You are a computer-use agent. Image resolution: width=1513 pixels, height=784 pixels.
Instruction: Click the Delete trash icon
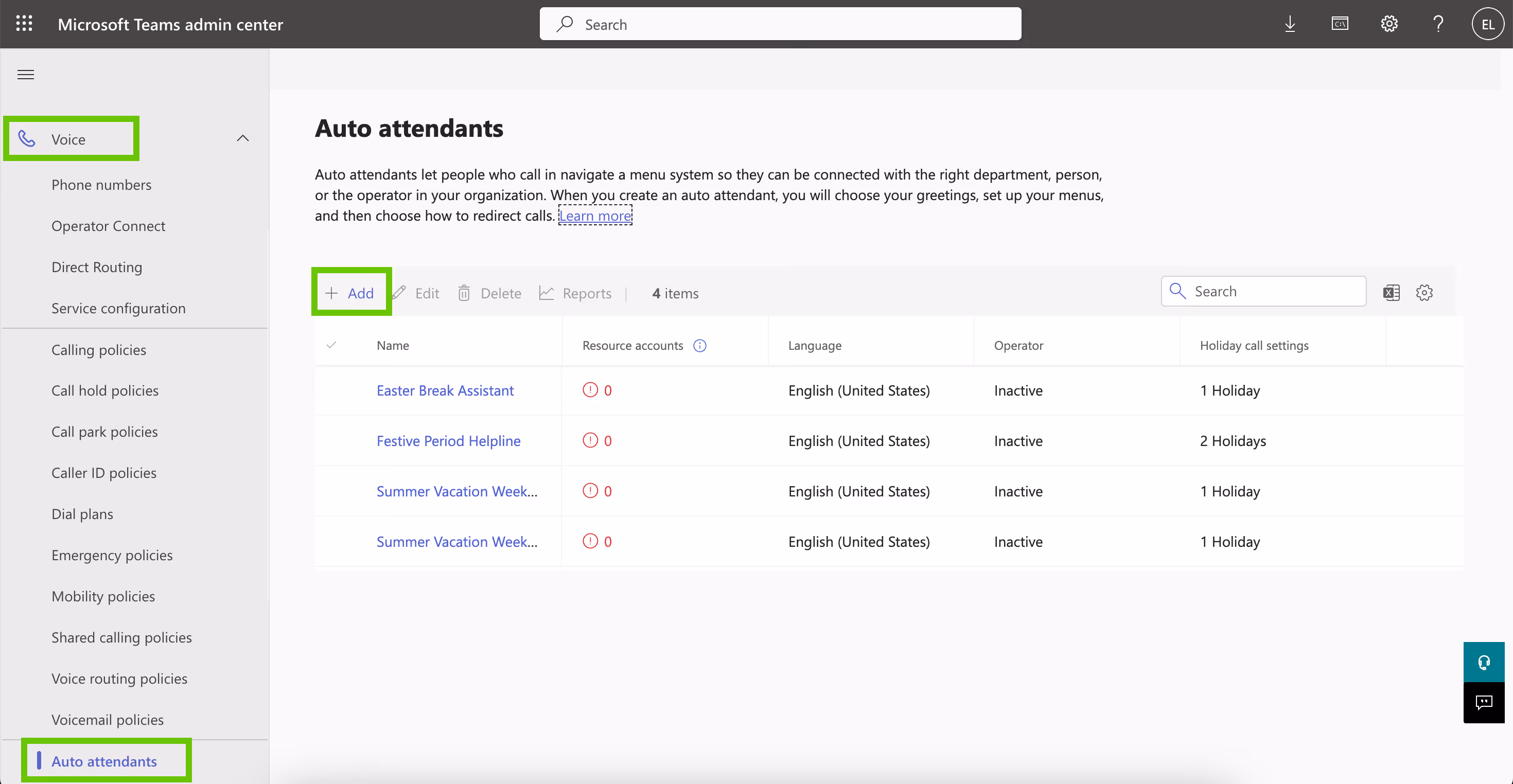(464, 293)
